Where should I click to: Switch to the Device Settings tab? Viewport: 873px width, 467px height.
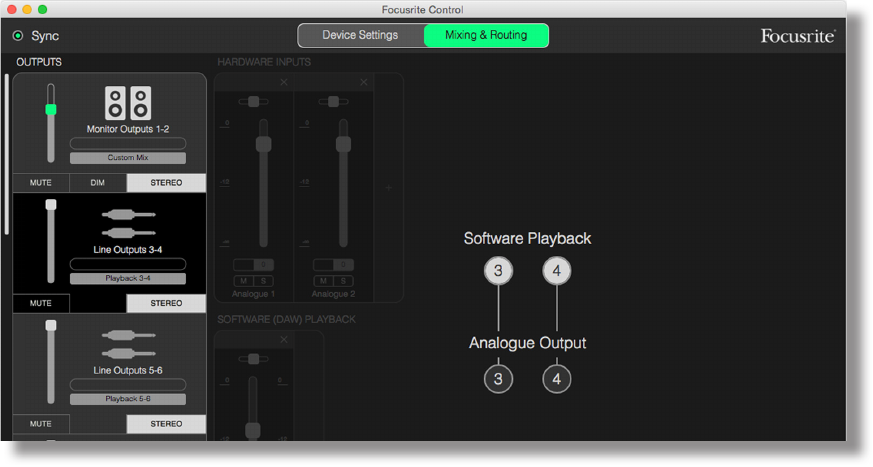pos(360,35)
